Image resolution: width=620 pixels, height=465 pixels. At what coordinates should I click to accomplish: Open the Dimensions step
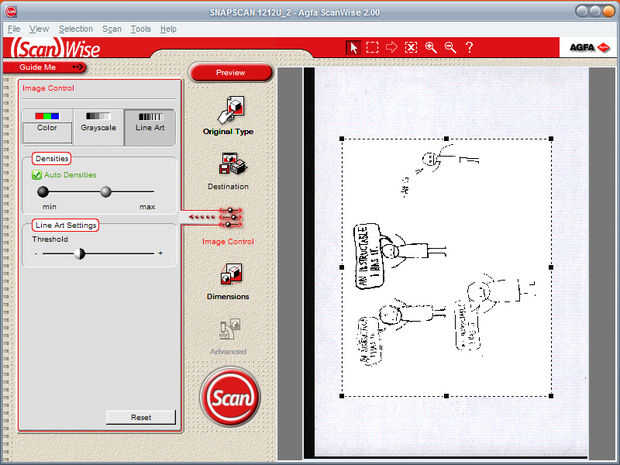click(x=228, y=281)
